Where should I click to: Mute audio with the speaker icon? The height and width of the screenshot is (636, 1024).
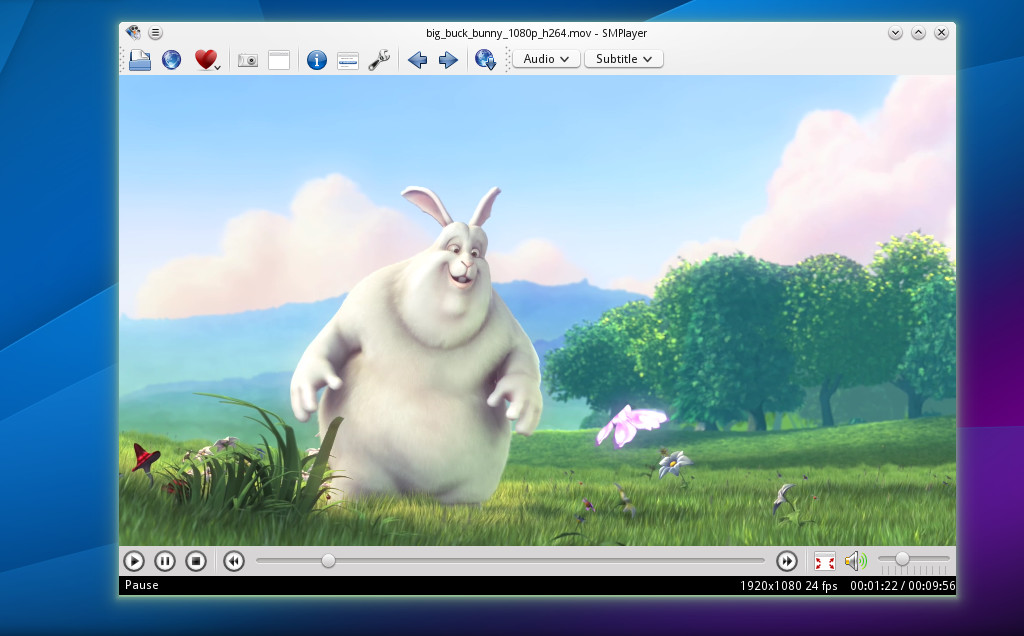tap(856, 561)
